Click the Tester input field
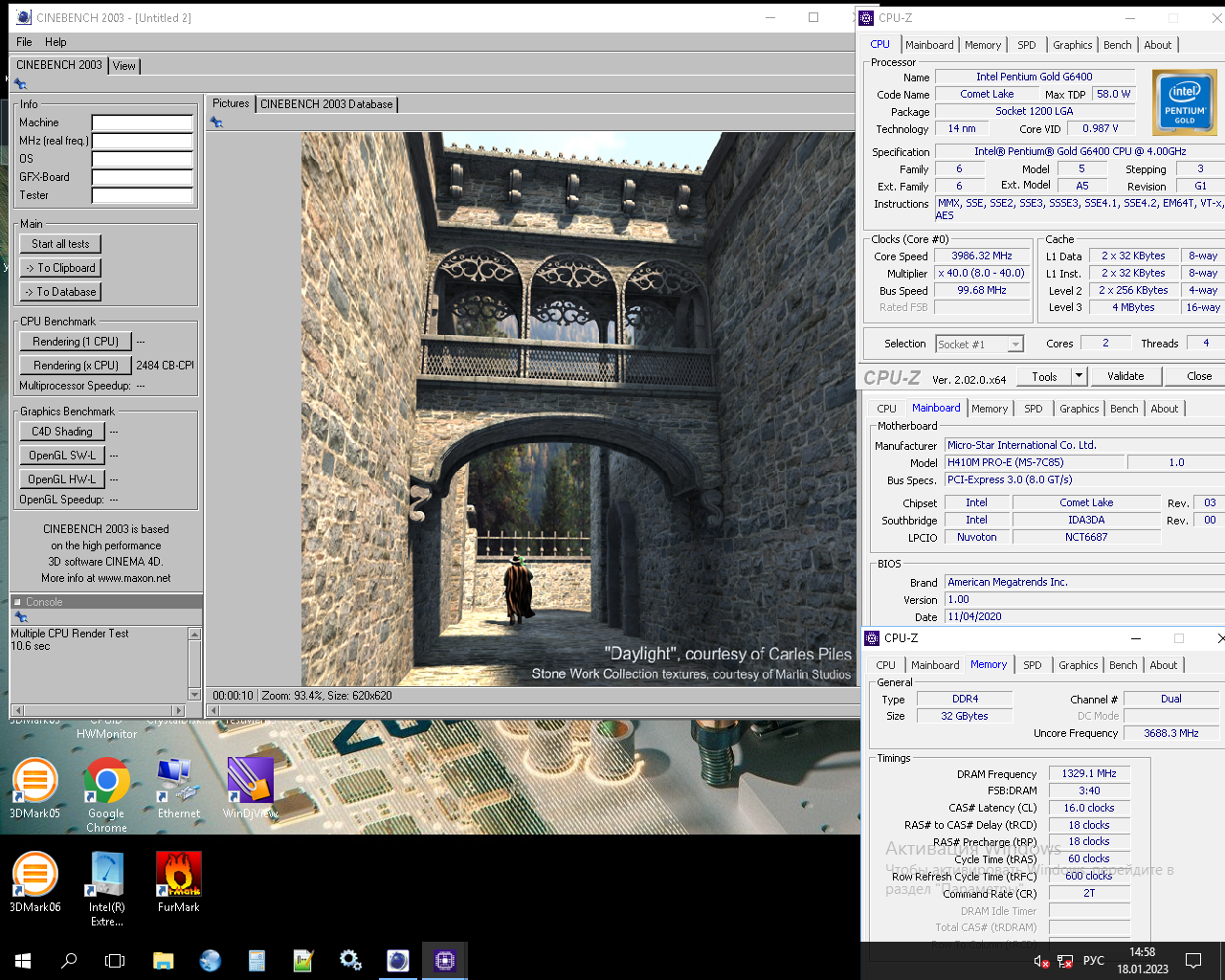This screenshot has height=980, width=1225. [142, 195]
